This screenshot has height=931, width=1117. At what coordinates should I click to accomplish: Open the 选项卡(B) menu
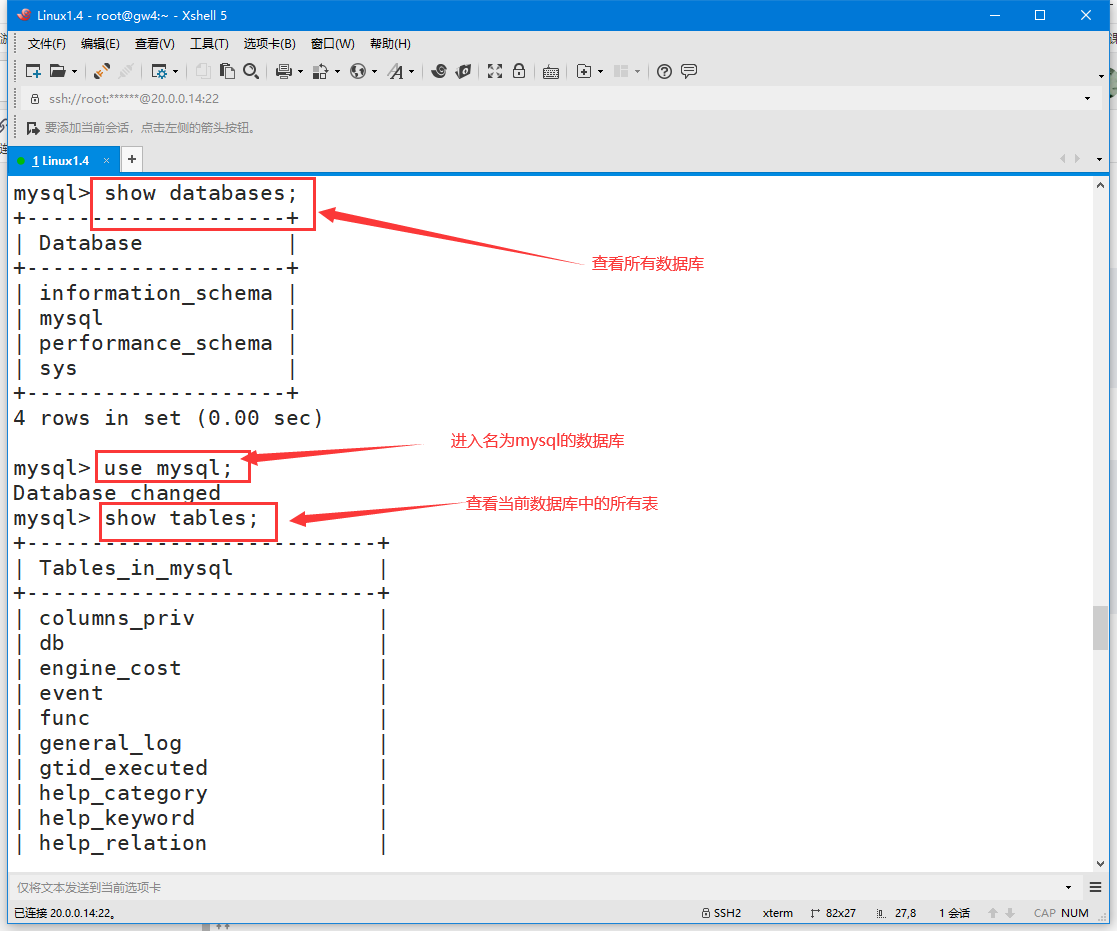[269, 43]
